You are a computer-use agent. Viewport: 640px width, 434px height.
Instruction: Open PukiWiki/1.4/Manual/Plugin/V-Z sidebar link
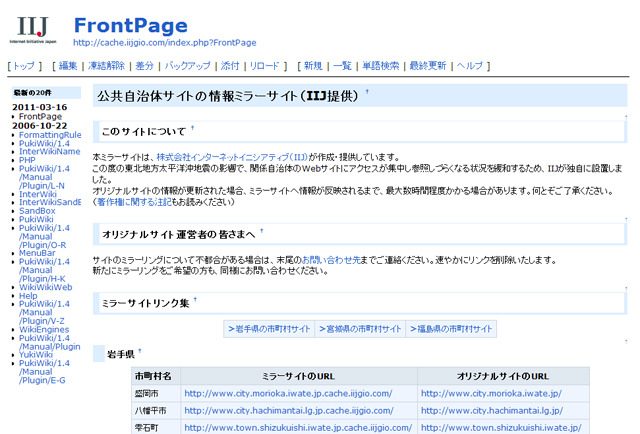(44, 312)
